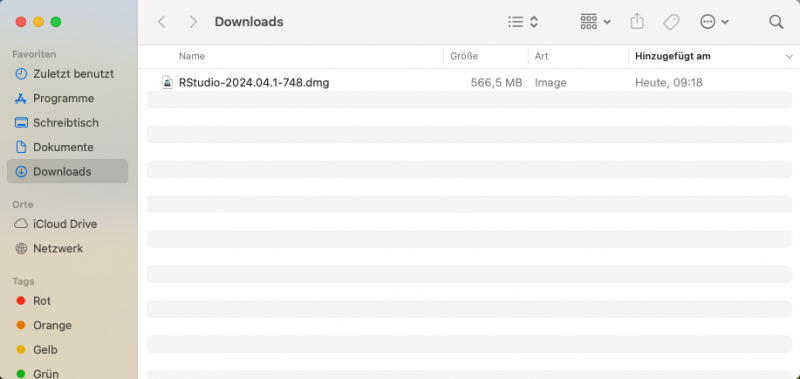Viewport: 800px width, 379px height.
Task: Click the Share icon in toolbar
Action: [x=637, y=21]
